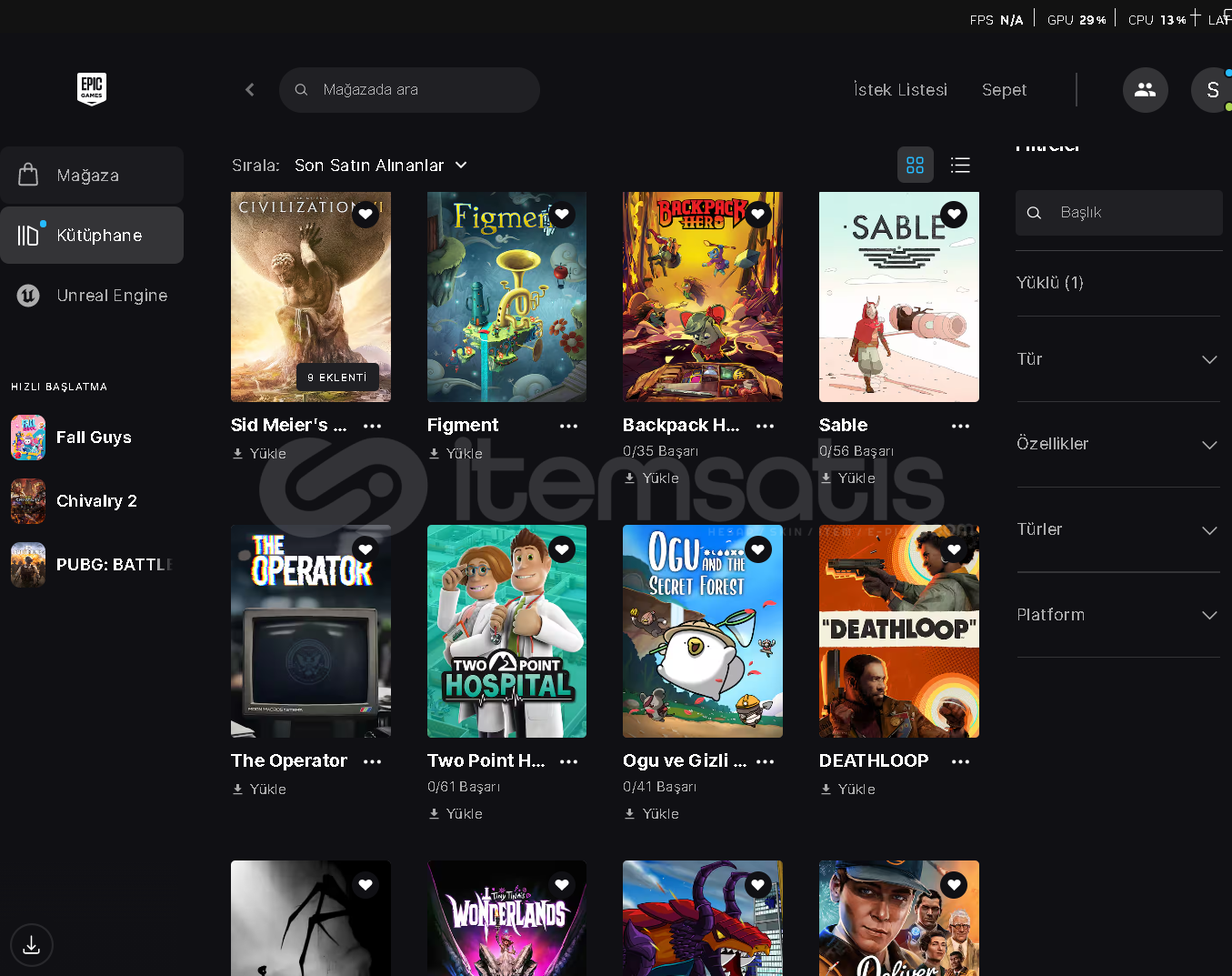Screen dimensions: 1232x976
Task: Toggle favorite heart on DEATHLOOP cover
Action: point(954,549)
